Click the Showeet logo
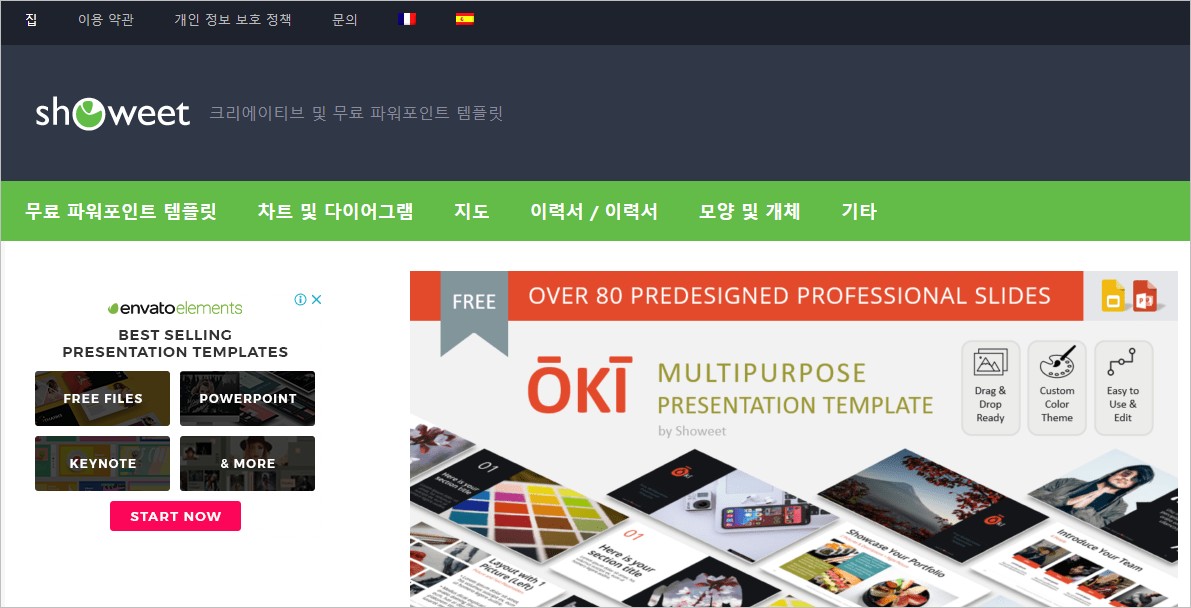1191x608 pixels. tap(112, 114)
